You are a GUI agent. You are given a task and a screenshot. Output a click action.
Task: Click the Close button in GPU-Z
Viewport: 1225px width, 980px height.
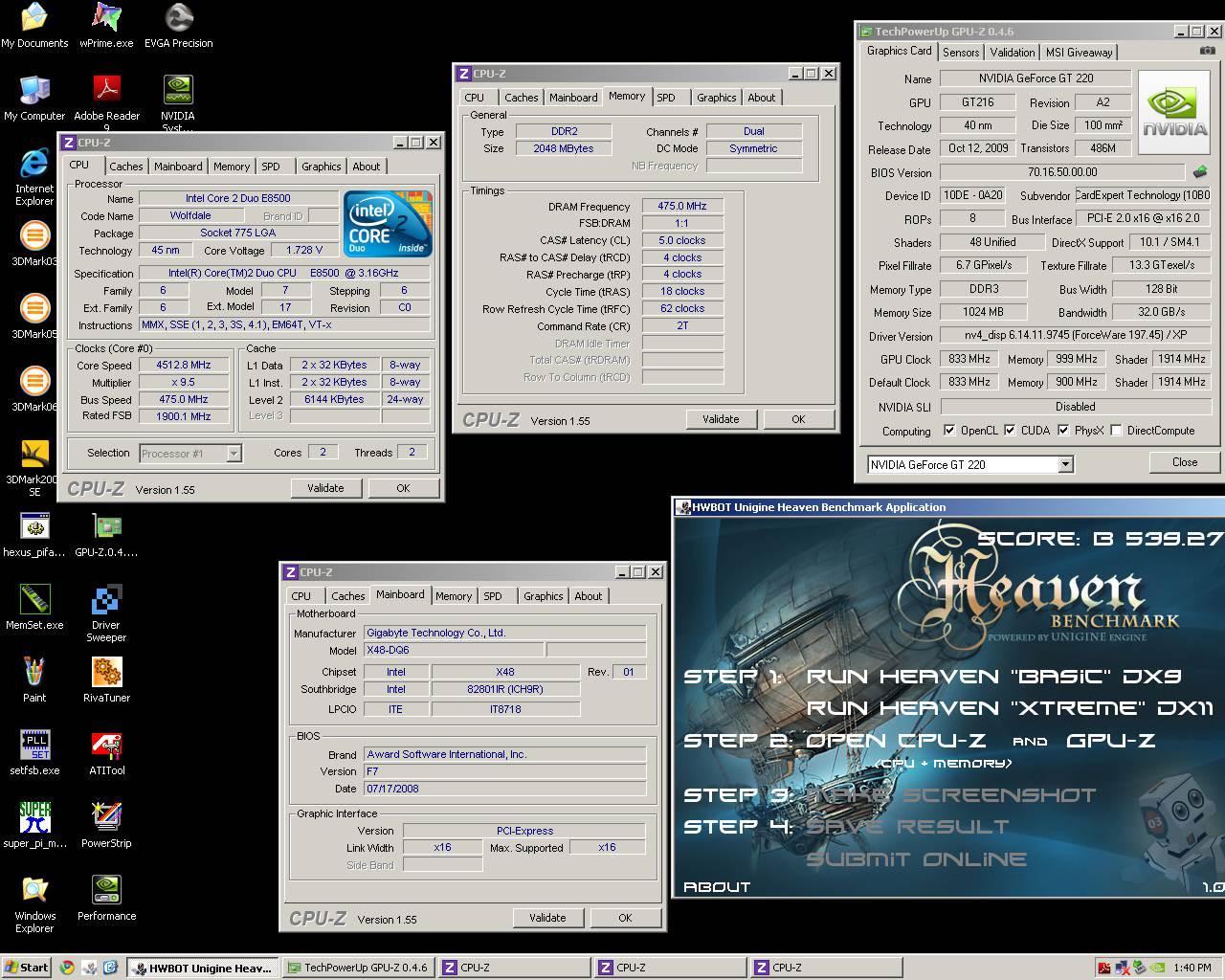(1185, 462)
